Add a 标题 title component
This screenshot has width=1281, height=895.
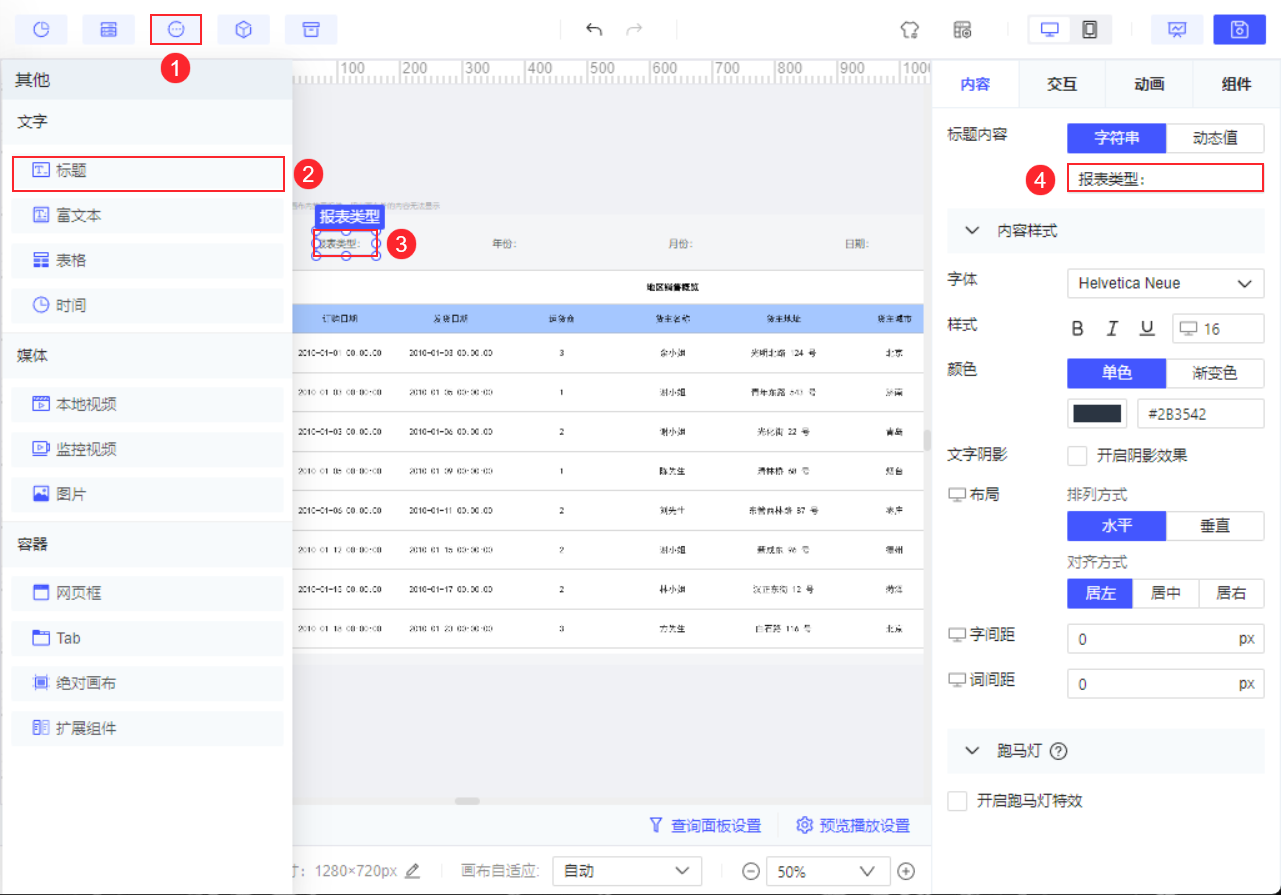(148, 171)
